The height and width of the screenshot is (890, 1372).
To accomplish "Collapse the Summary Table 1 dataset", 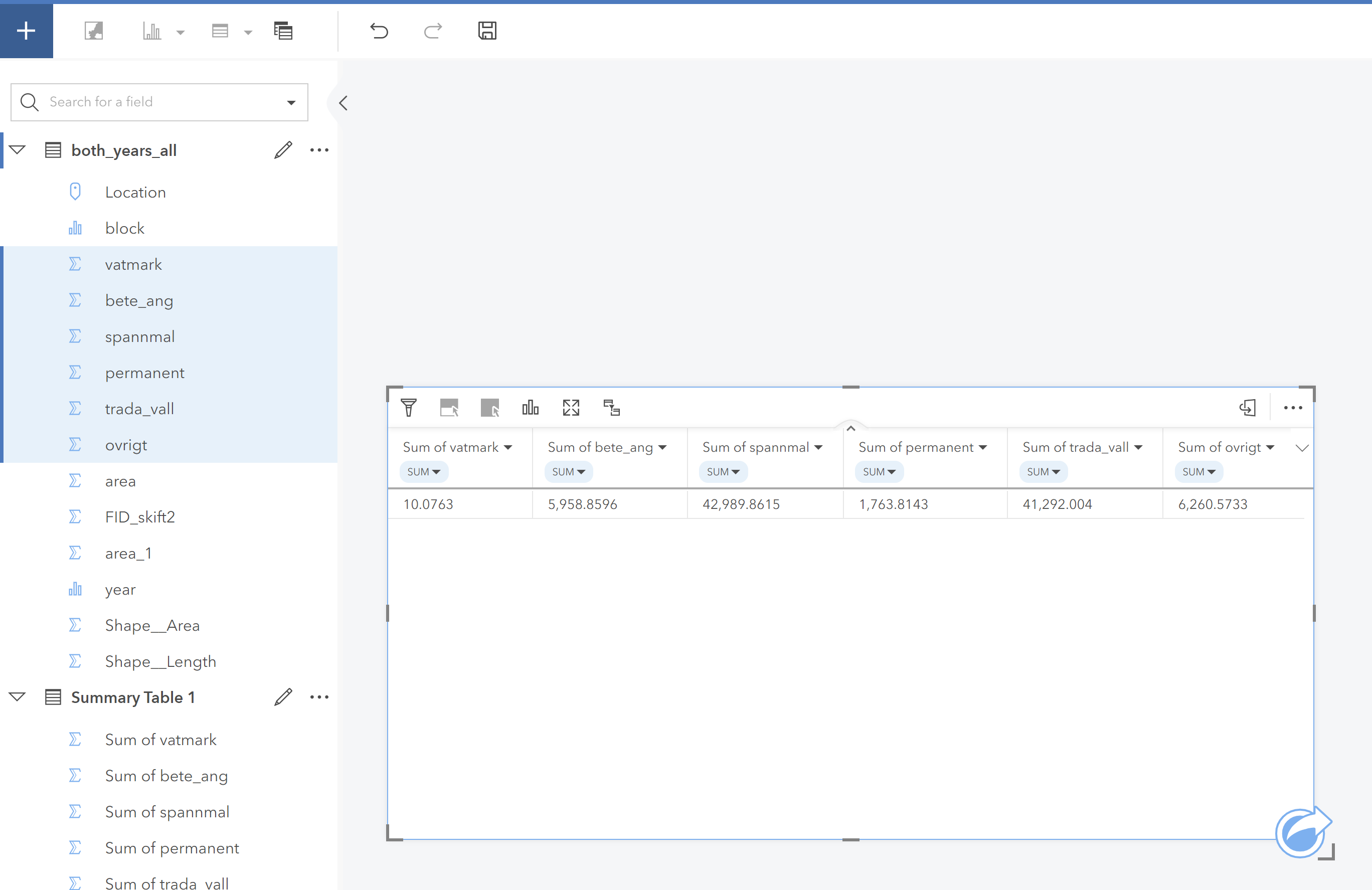I will click(x=17, y=697).
